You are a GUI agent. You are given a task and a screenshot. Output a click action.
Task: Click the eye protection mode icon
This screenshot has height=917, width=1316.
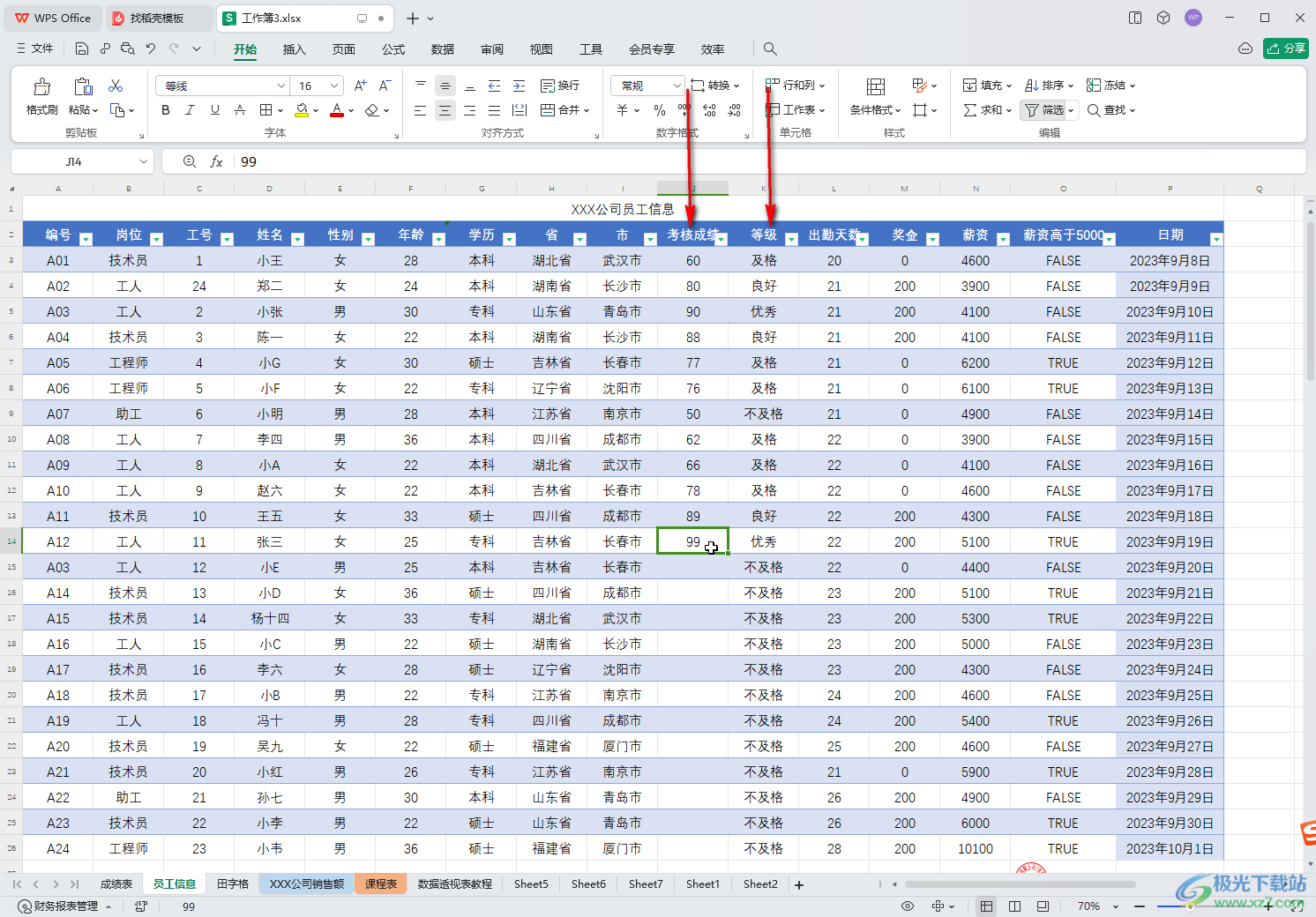[908, 906]
